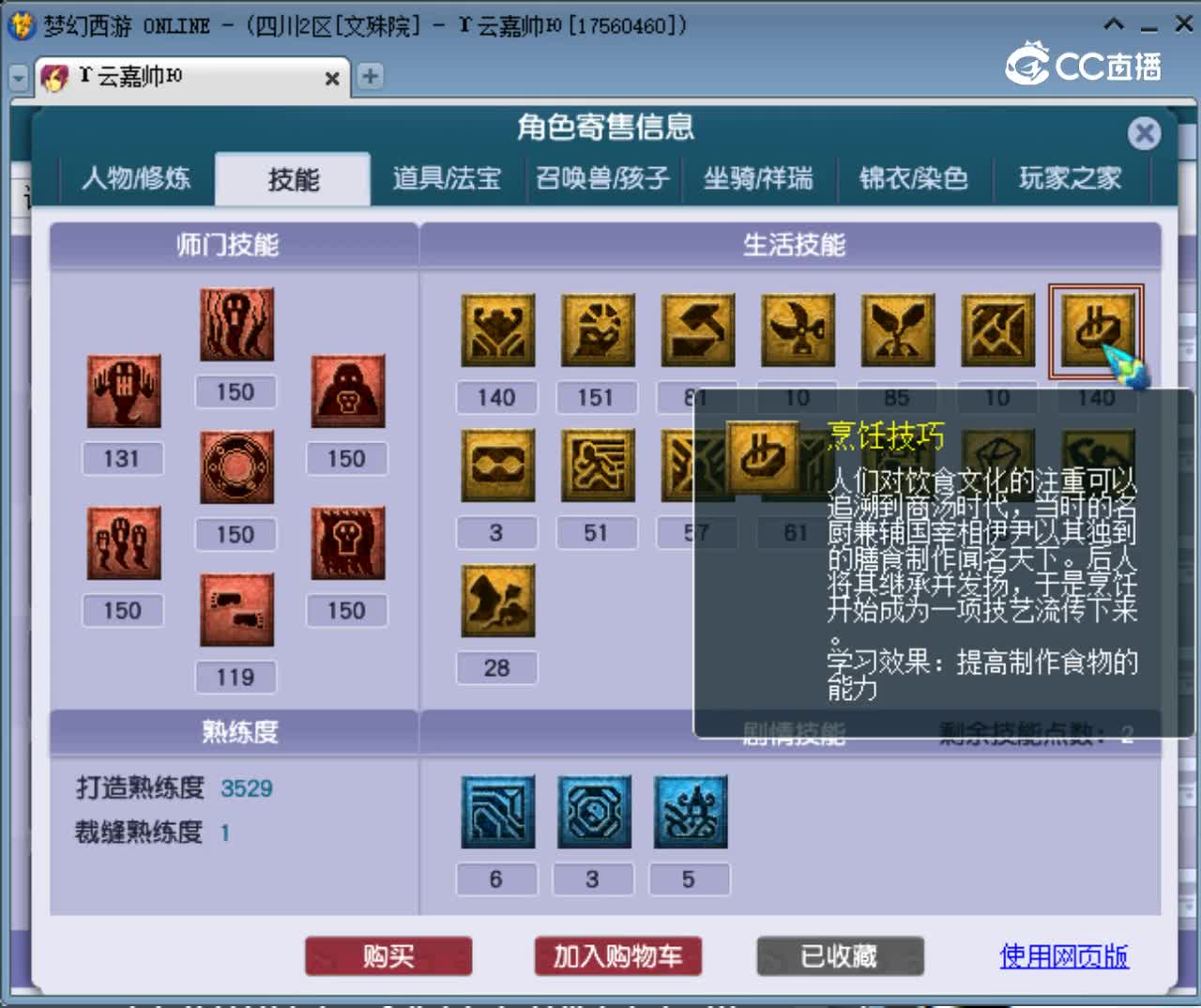
Task: Select the first life skill icon above level 140
Action: tap(497, 329)
